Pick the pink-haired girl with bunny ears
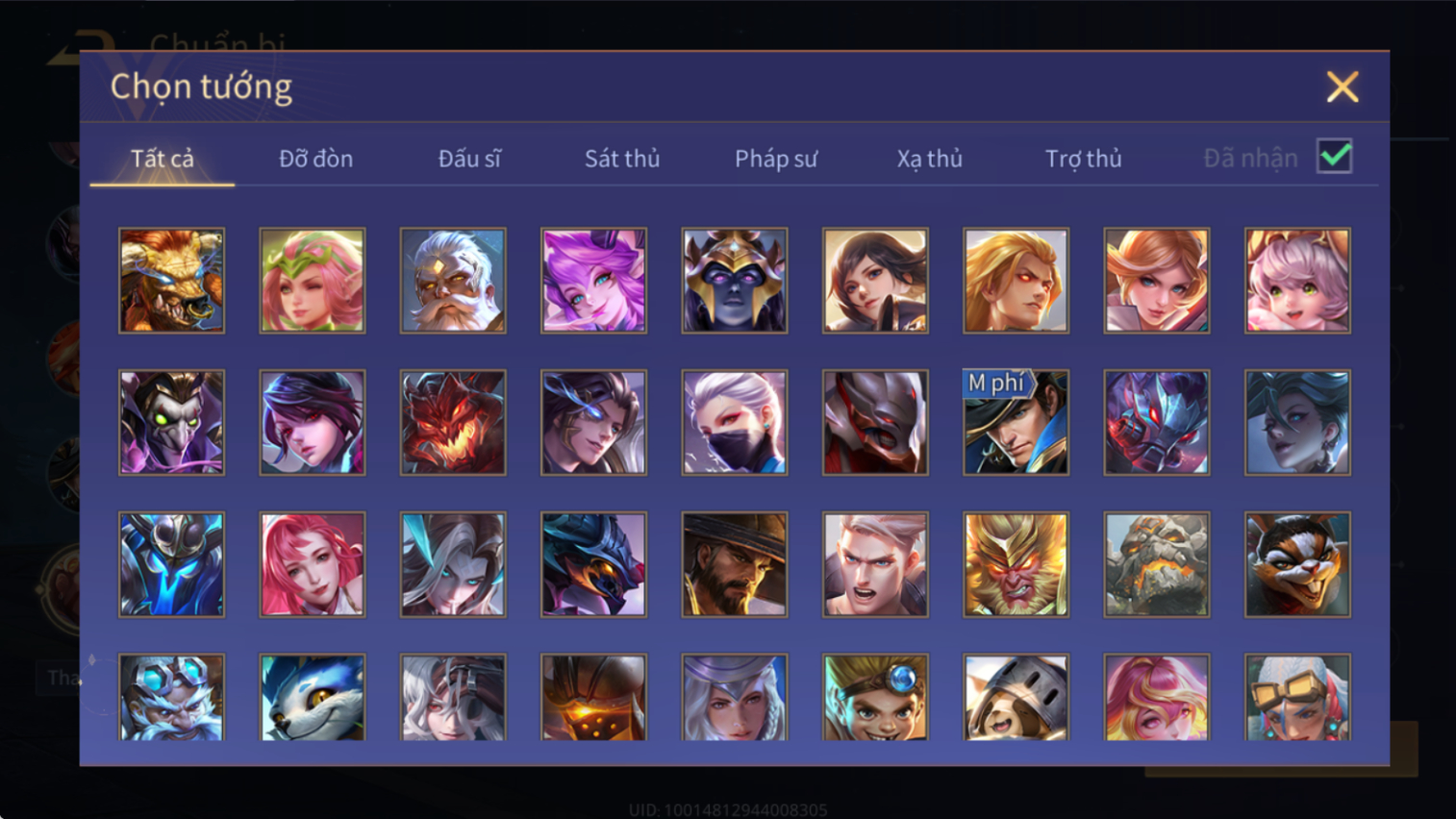 1297,281
